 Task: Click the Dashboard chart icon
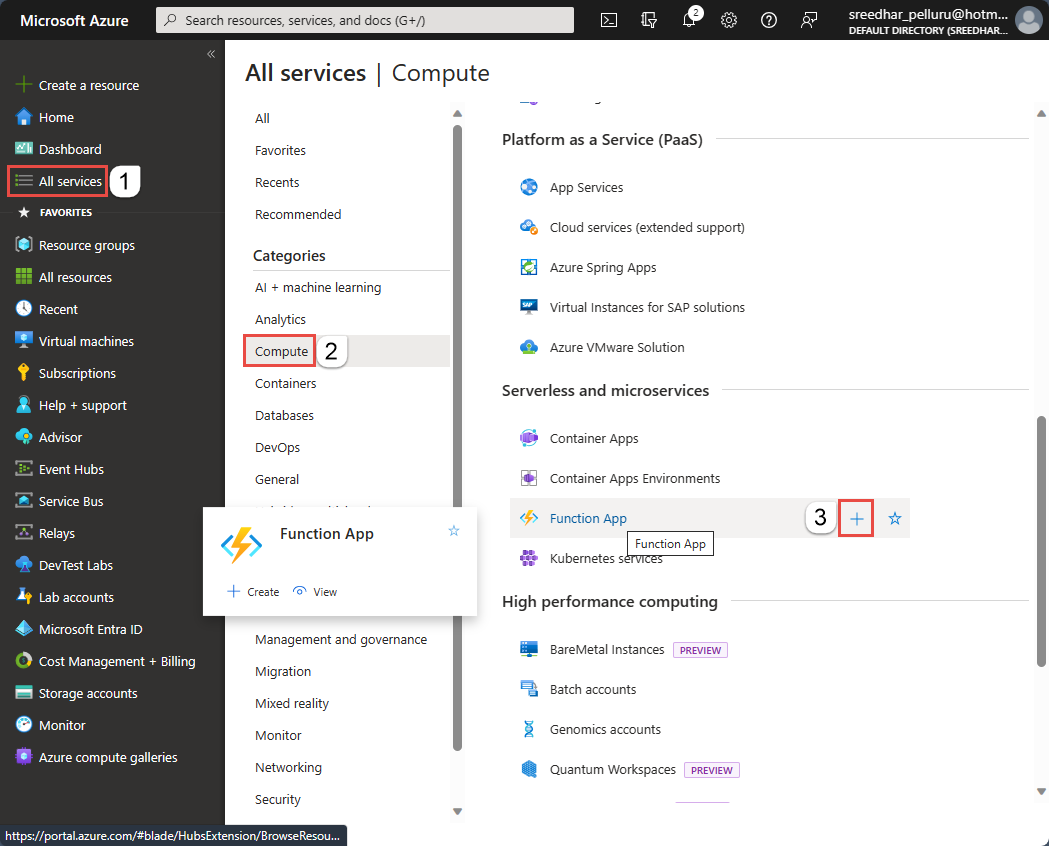(23, 148)
